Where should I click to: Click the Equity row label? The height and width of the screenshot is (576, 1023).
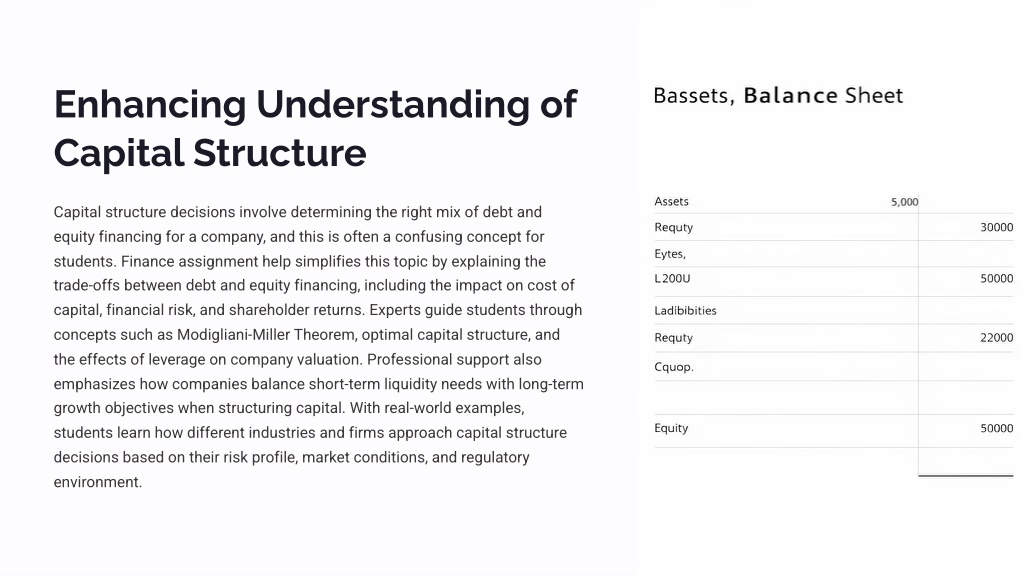pos(671,429)
